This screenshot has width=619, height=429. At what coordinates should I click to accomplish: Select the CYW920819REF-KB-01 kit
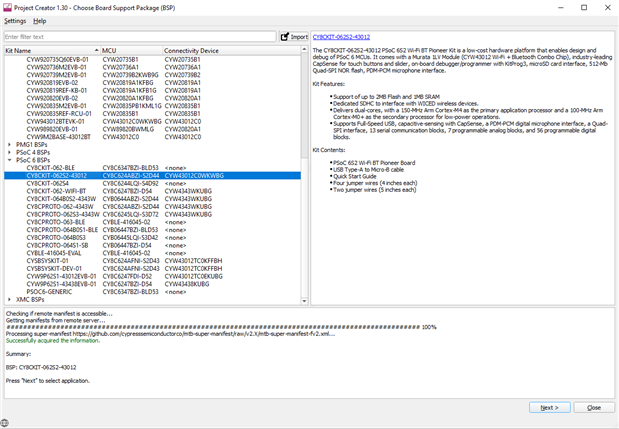(x=152, y=90)
